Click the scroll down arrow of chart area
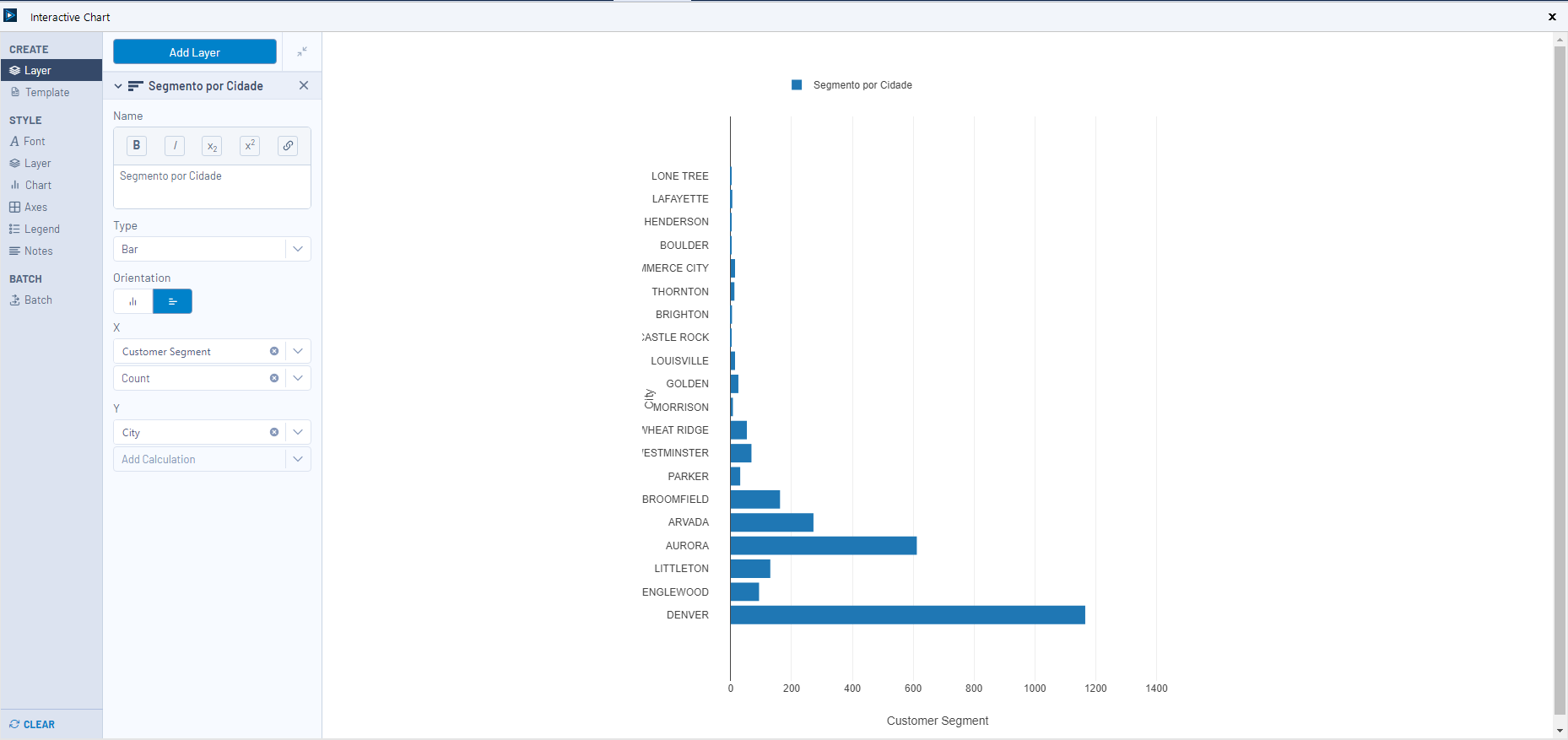This screenshot has width=1568, height=740. point(1560,731)
